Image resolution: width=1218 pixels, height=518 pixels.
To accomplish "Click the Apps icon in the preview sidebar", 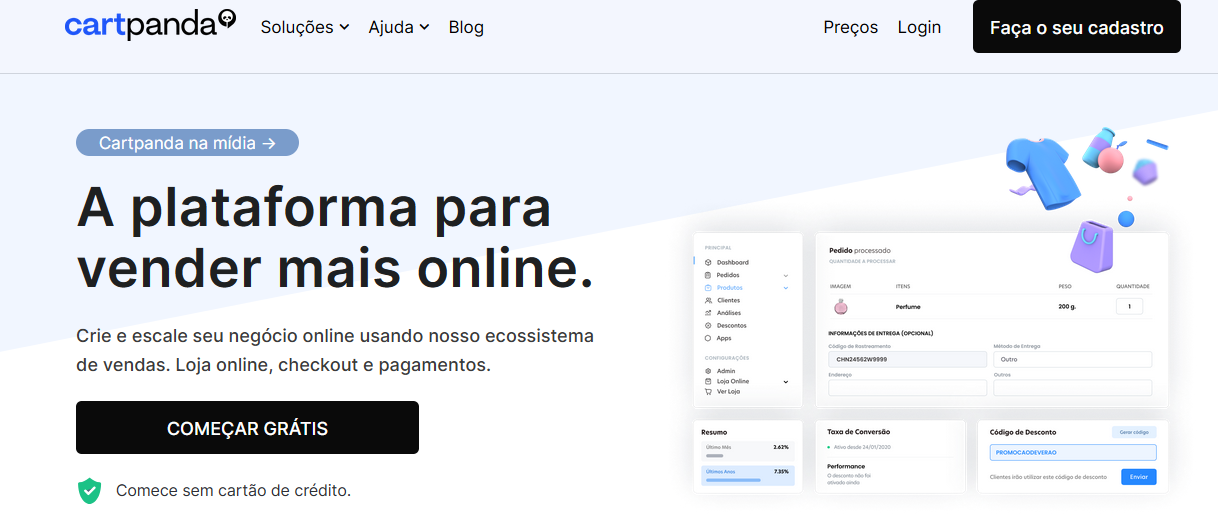I will (708, 338).
